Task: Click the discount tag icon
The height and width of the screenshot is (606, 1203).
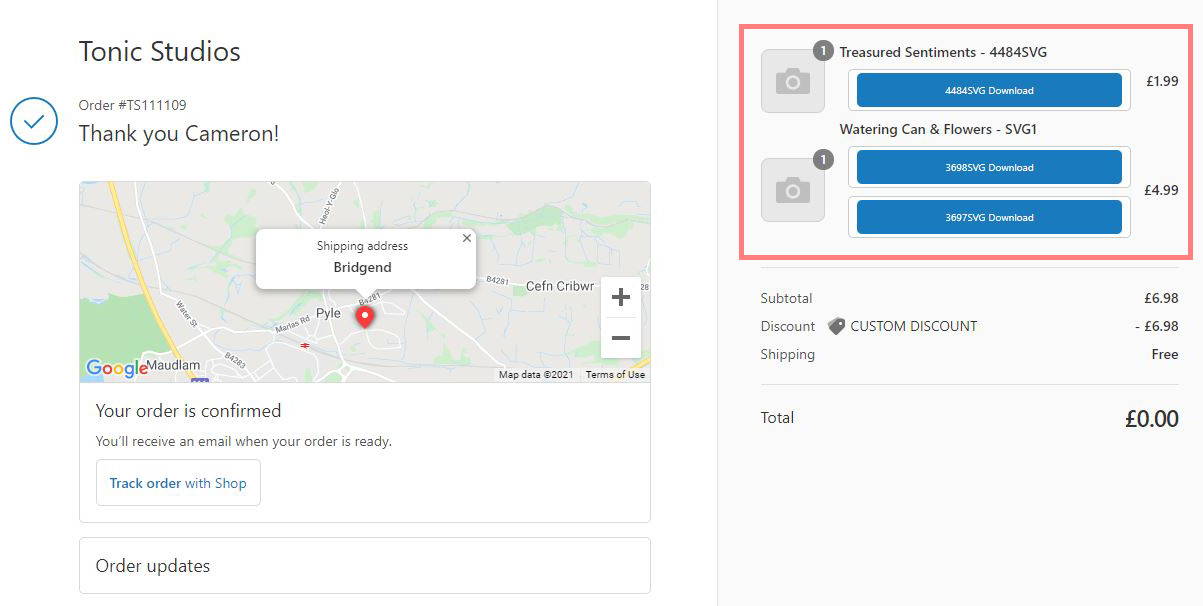Action: [x=836, y=326]
